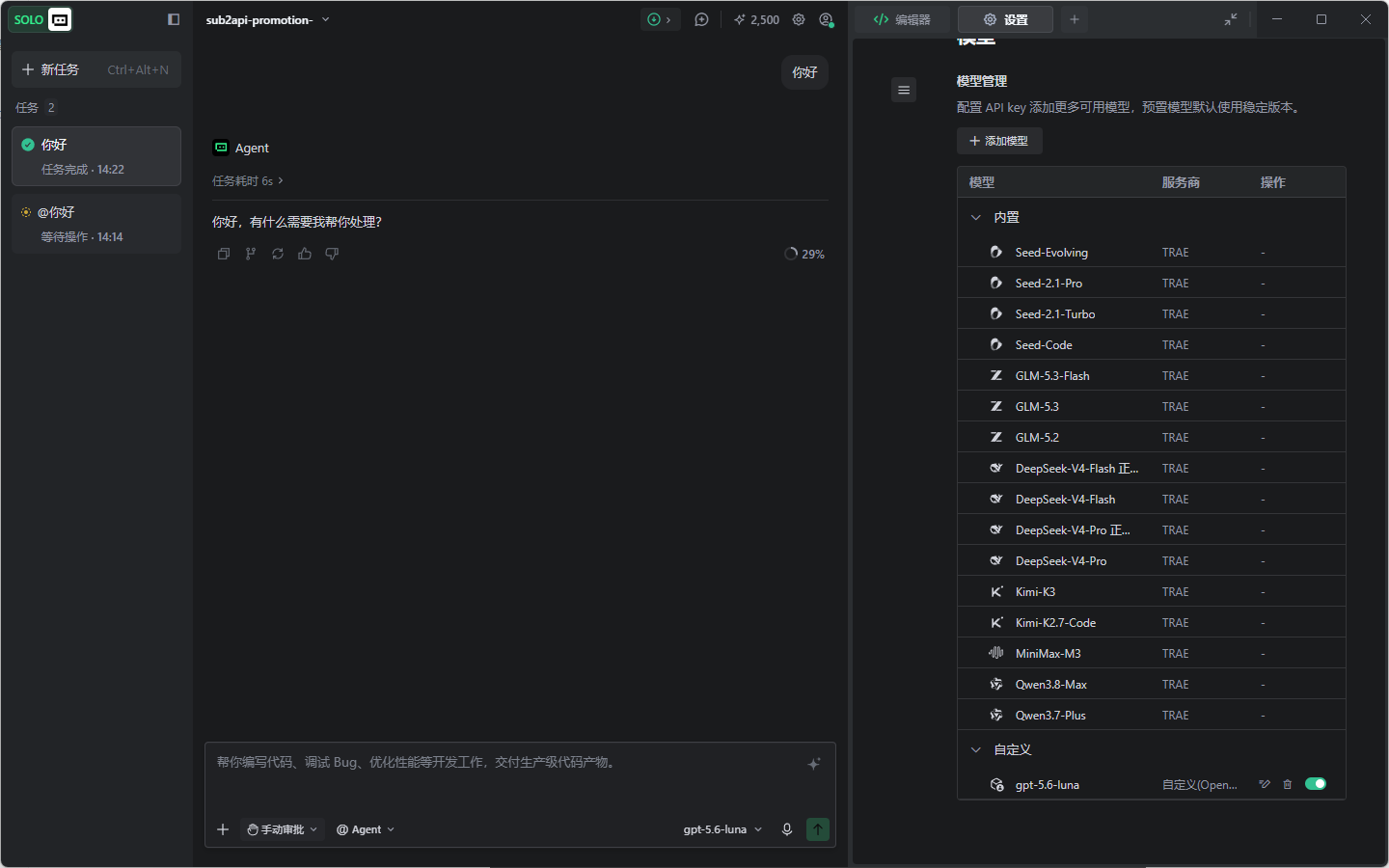The height and width of the screenshot is (868, 1389).
Task: Open the gpt-5.6-luna model picker in chat
Action: pyautogui.click(x=722, y=829)
